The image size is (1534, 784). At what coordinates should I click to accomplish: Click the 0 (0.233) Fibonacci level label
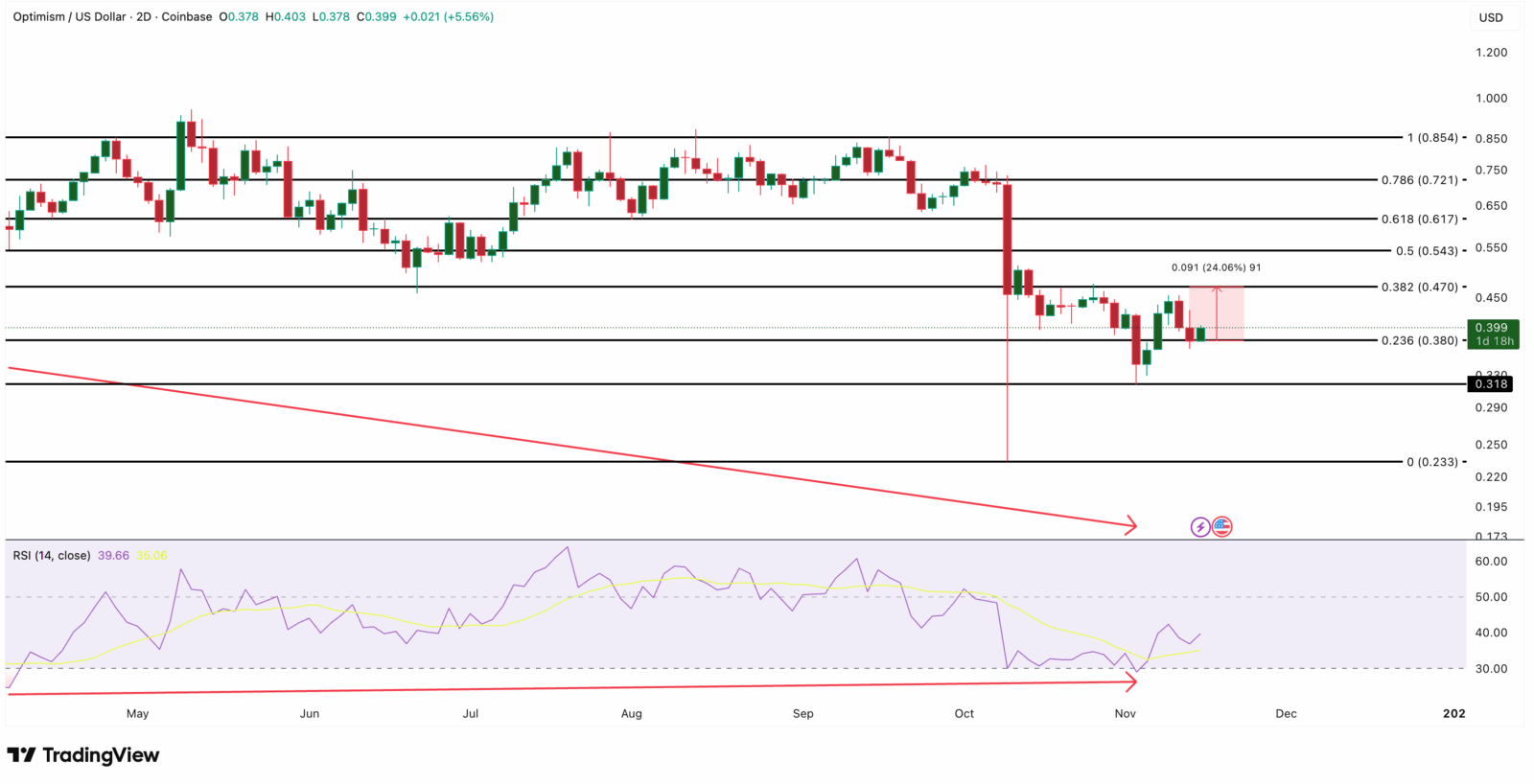pyautogui.click(x=1431, y=462)
